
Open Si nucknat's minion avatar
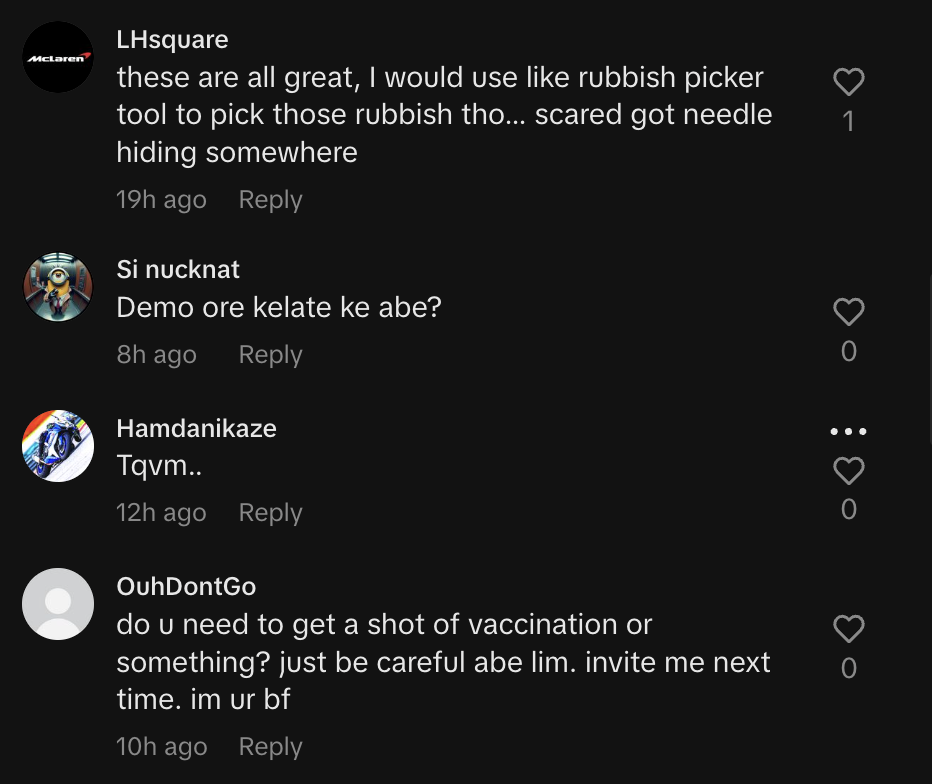pos(58,287)
